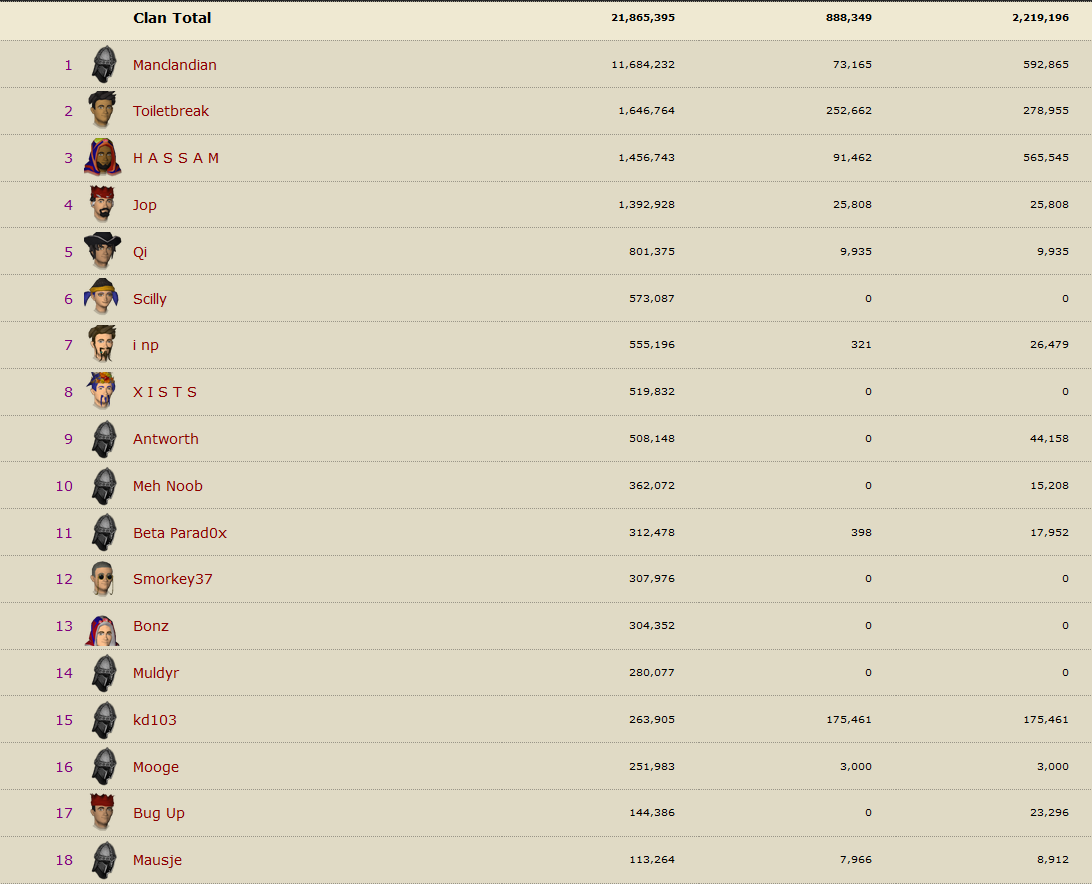1092x884 pixels.
Task: Click Manclandian's helmet avatar icon
Action: point(104,65)
